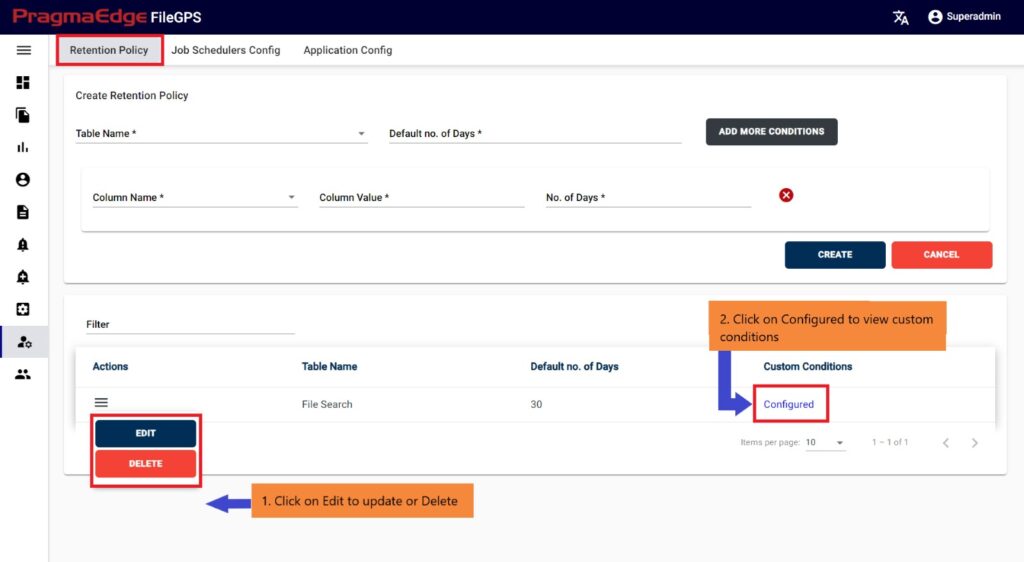1024x562 pixels.
Task: Focus the Filter input field
Action: tap(190, 324)
